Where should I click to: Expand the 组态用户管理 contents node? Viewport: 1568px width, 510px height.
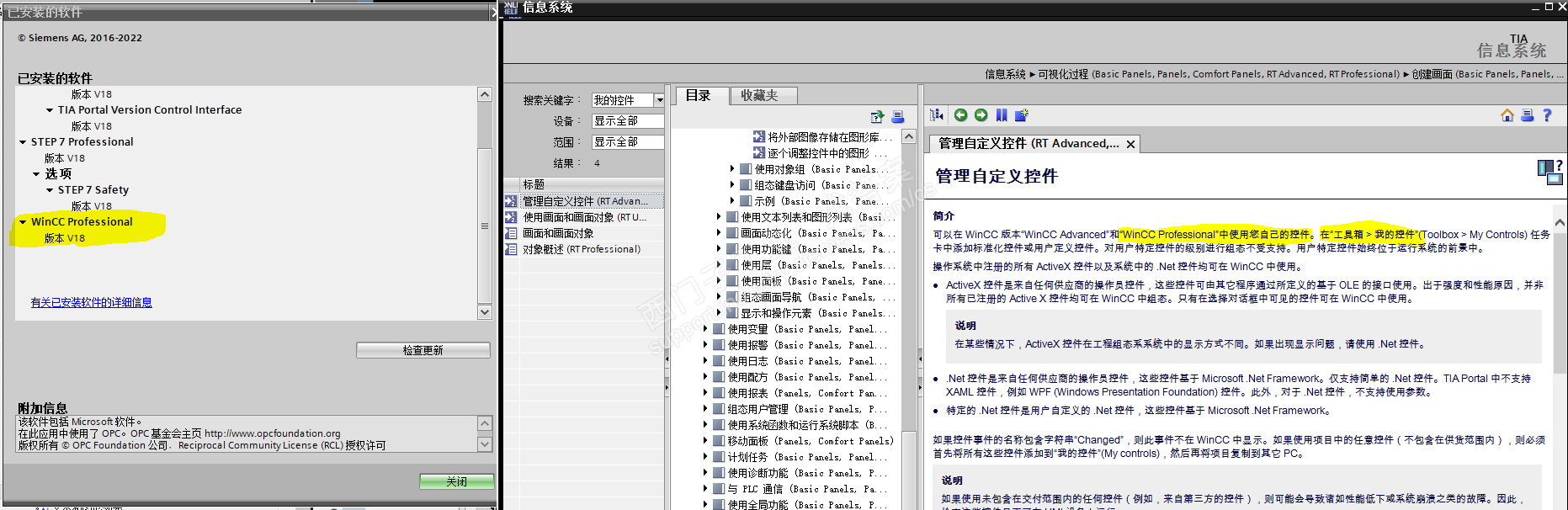pos(705,409)
